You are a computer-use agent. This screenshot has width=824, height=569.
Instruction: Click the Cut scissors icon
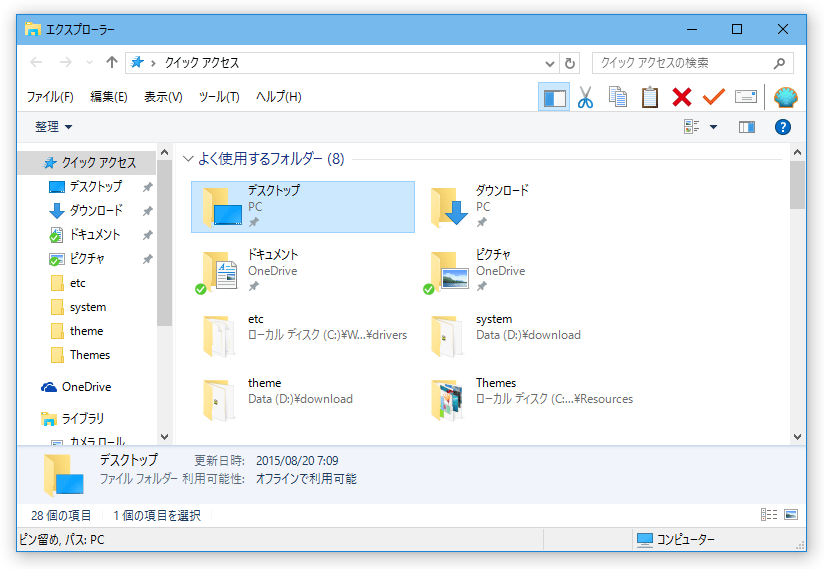pos(585,97)
